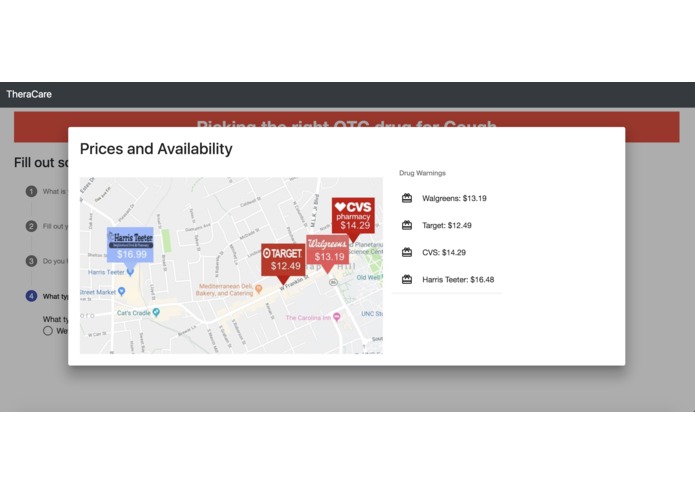Viewport: 695px width, 494px height.
Task: Click the Mediterranean Deli map pin
Action: (x=259, y=289)
